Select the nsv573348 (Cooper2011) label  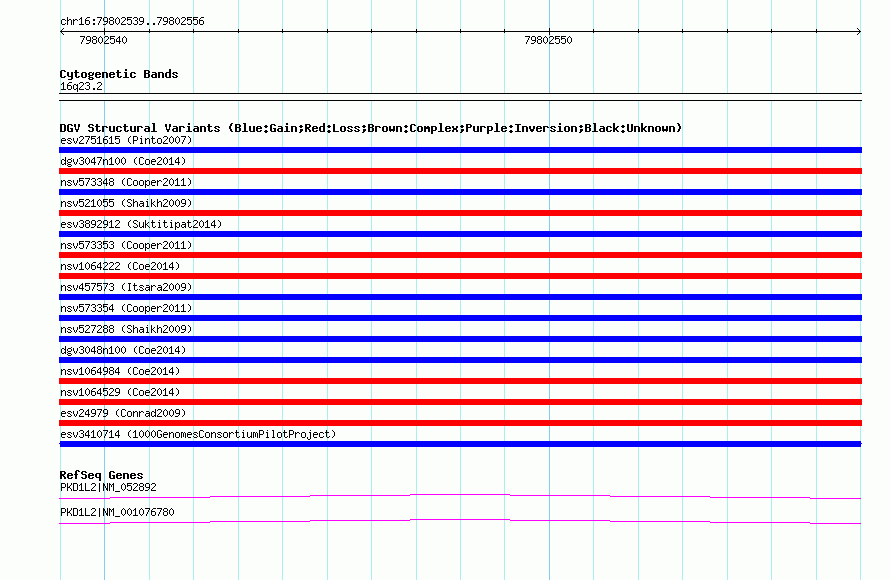126,182
